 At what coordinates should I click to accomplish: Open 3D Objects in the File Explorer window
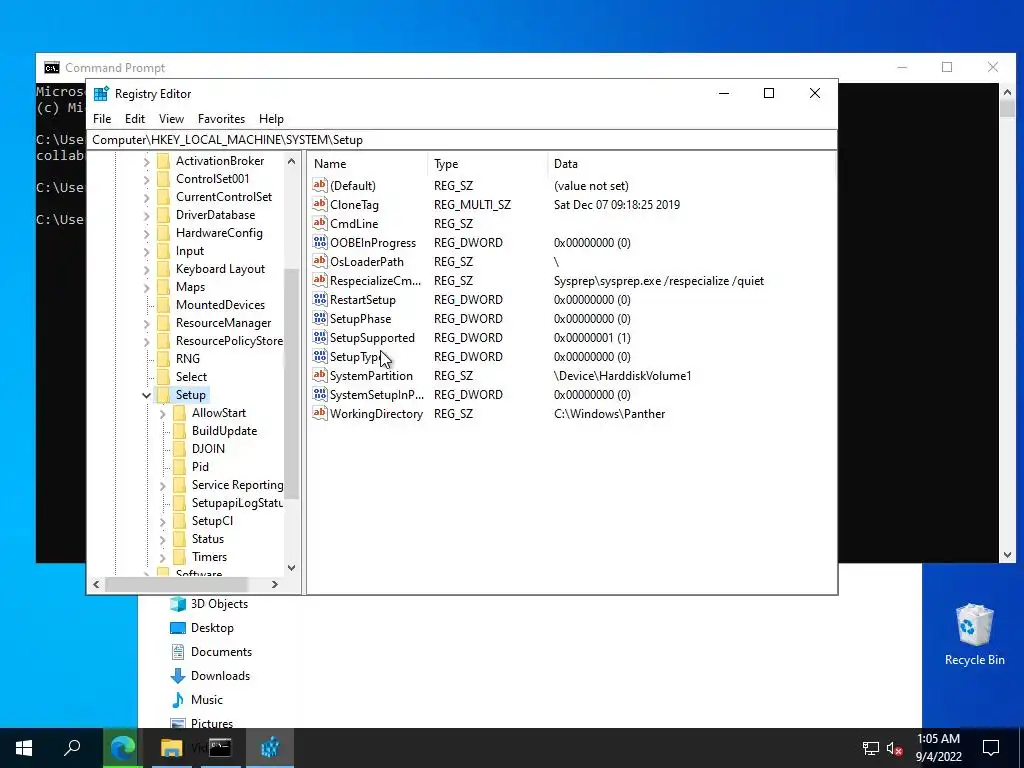click(x=219, y=604)
